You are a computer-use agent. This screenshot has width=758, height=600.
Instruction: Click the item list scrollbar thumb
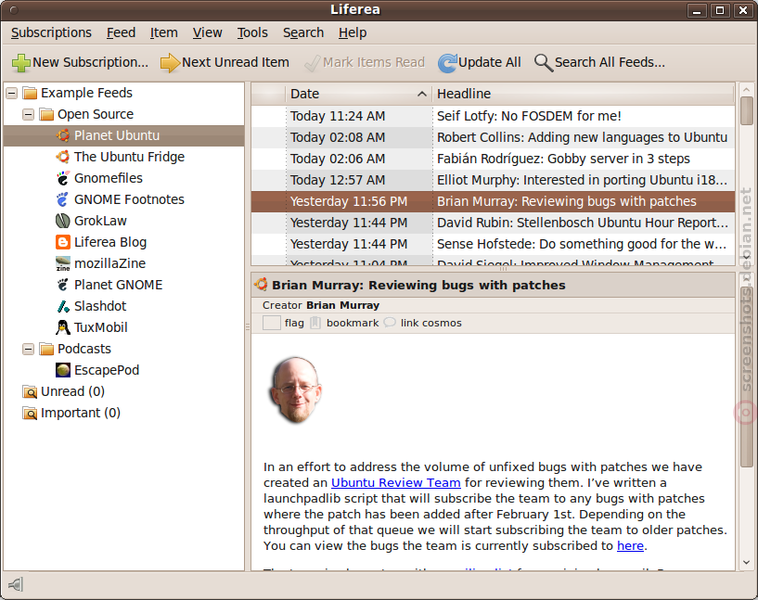coord(746,110)
